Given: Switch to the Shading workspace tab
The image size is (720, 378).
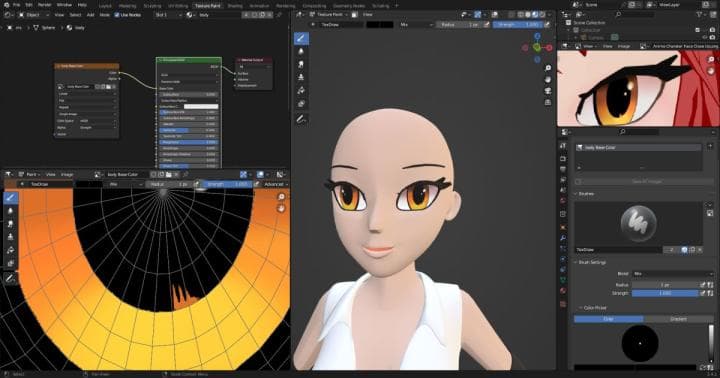Looking at the screenshot, I should [235, 6].
